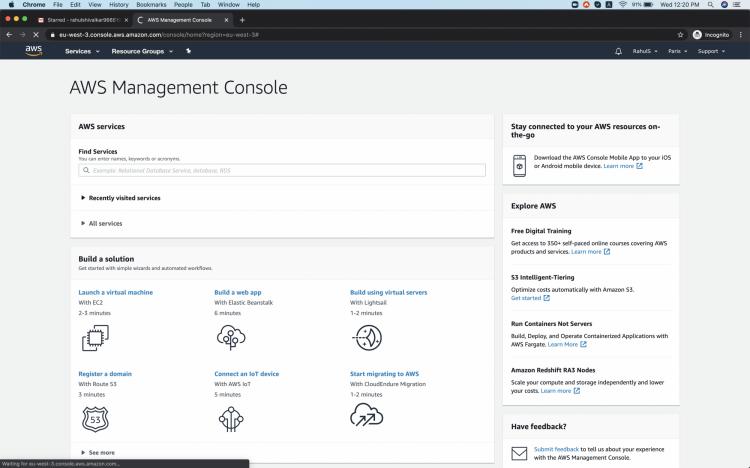Viewport: 750px width, 468px height.
Task: Click the CloudEndure migration cloud icon
Action: pyautogui.click(x=366, y=415)
